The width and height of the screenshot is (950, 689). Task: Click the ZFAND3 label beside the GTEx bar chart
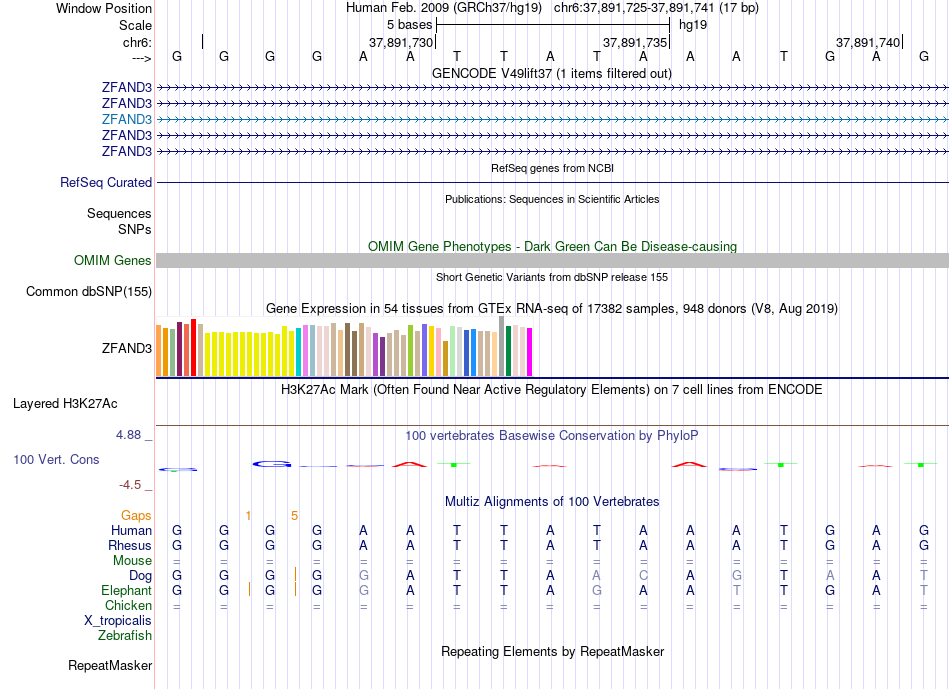coord(127,348)
